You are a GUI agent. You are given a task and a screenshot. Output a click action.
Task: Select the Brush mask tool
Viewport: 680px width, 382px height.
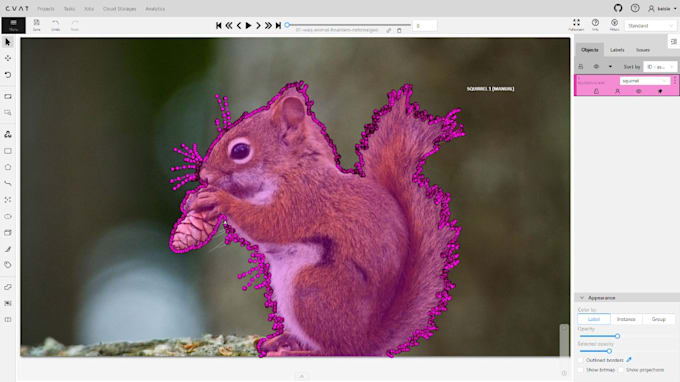click(8, 249)
